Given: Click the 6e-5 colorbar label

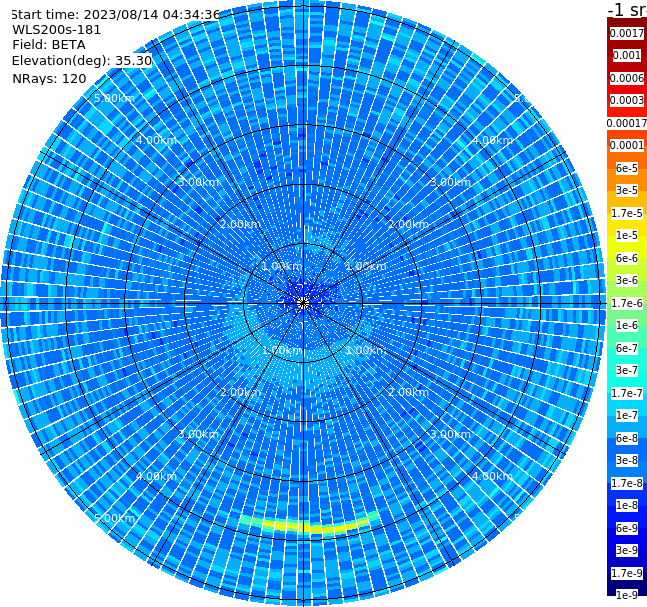Looking at the screenshot, I should click(627, 168).
